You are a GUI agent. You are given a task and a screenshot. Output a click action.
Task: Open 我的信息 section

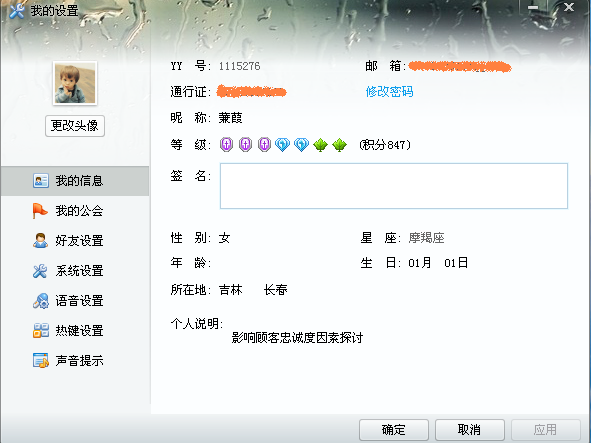[75, 181]
